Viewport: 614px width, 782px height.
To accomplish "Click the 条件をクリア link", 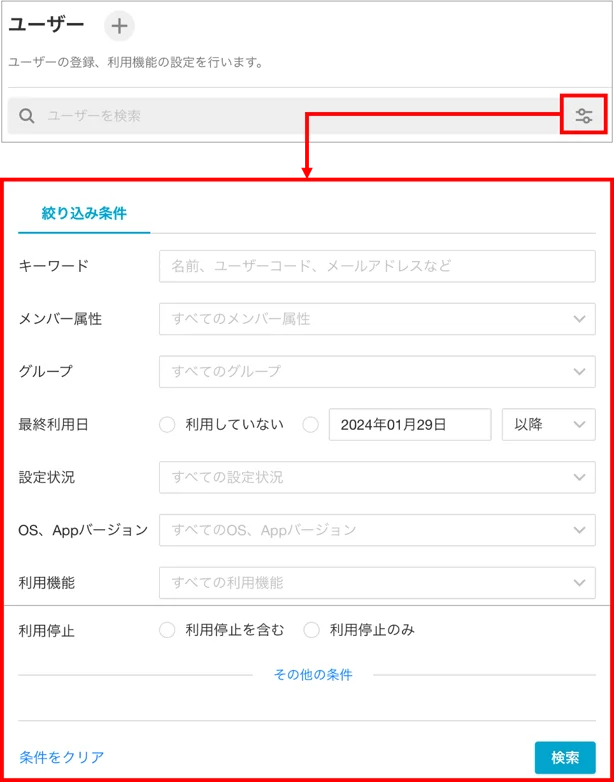I will pyautogui.click(x=62, y=757).
